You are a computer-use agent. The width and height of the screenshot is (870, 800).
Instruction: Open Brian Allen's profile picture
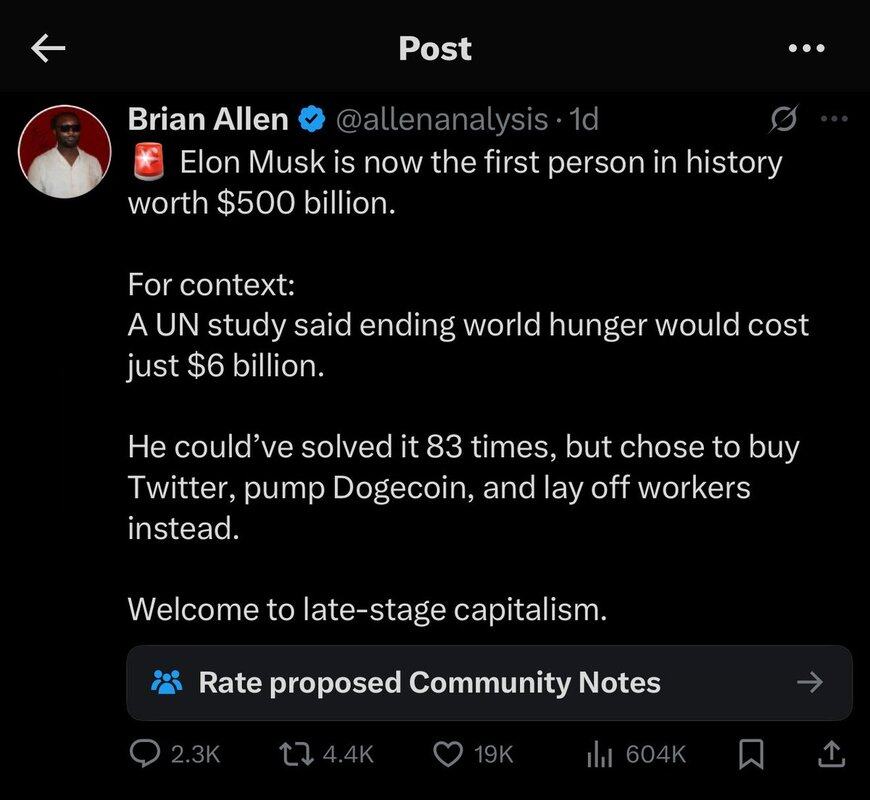(x=62, y=150)
